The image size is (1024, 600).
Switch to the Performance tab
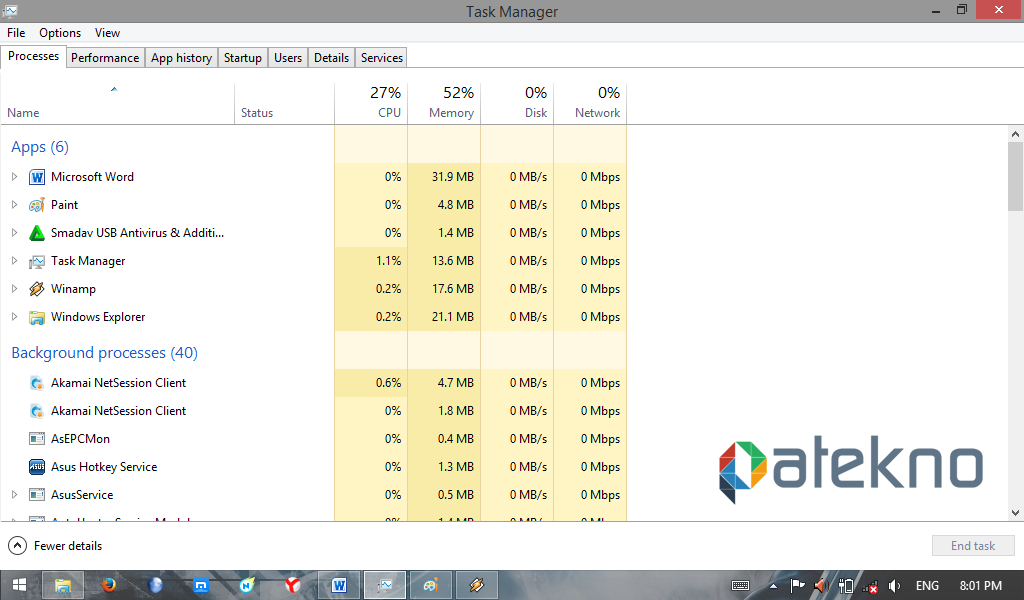click(105, 57)
